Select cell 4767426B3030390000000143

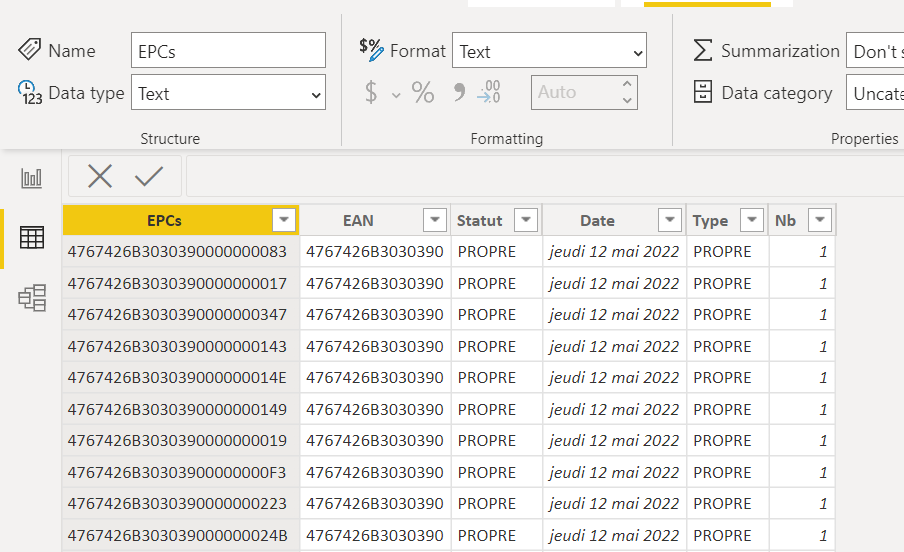point(180,346)
